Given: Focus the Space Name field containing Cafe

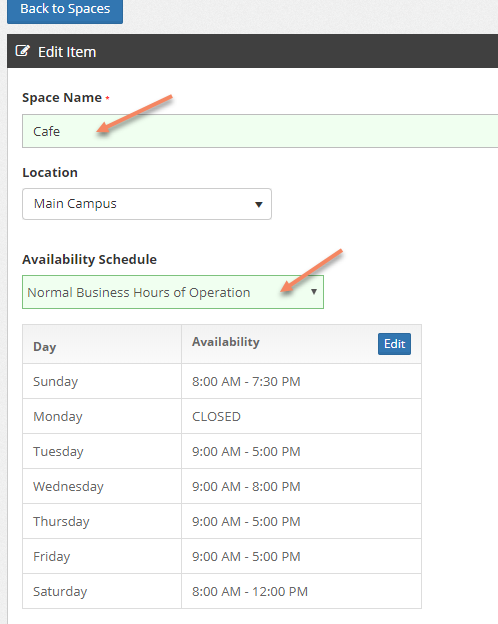Looking at the screenshot, I should tap(260, 131).
